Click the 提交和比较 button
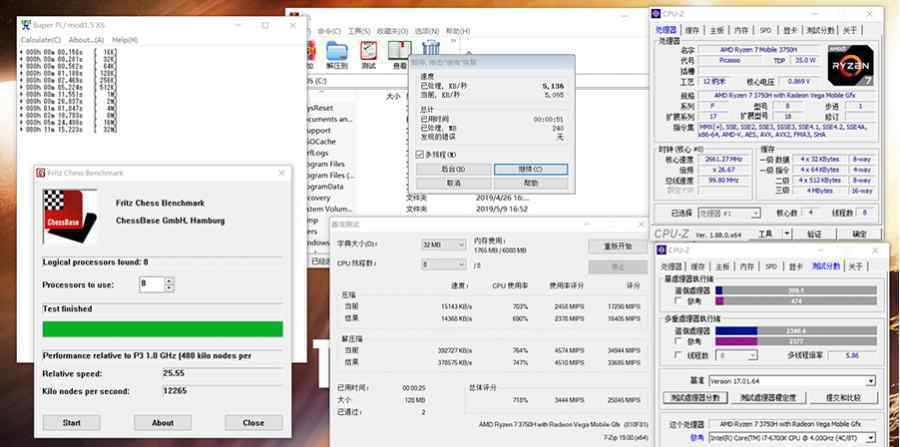The width and height of the screenshot is (900, 447). pos(843,398)
